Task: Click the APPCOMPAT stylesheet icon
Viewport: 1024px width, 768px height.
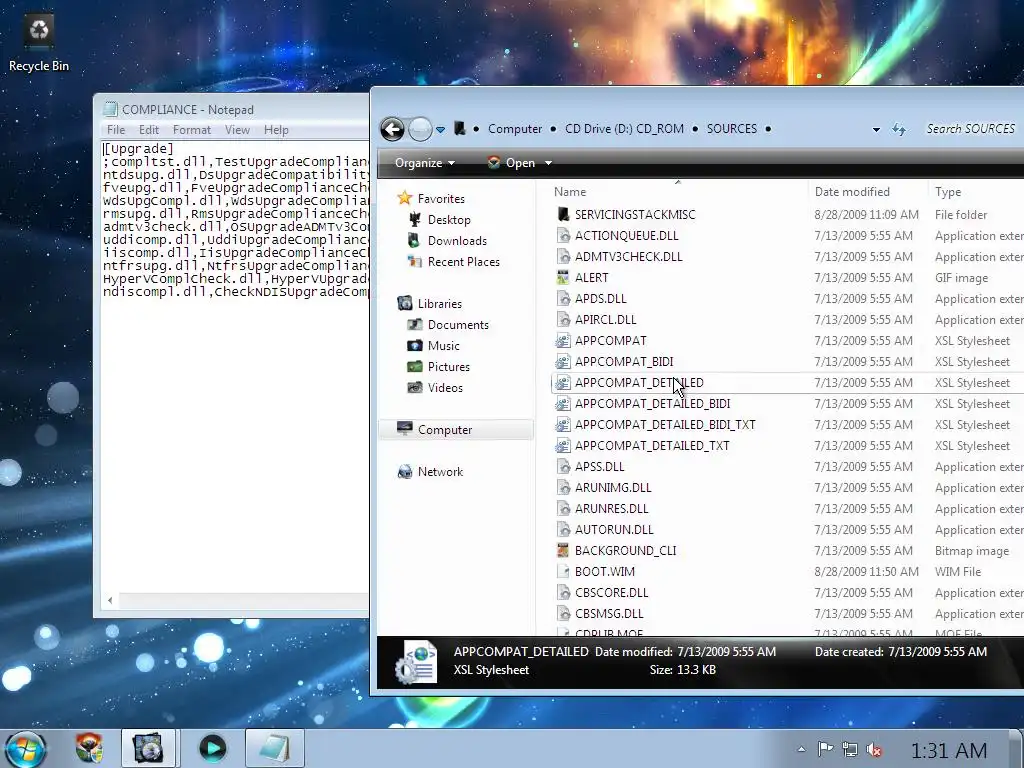Action: pos(562,340)
